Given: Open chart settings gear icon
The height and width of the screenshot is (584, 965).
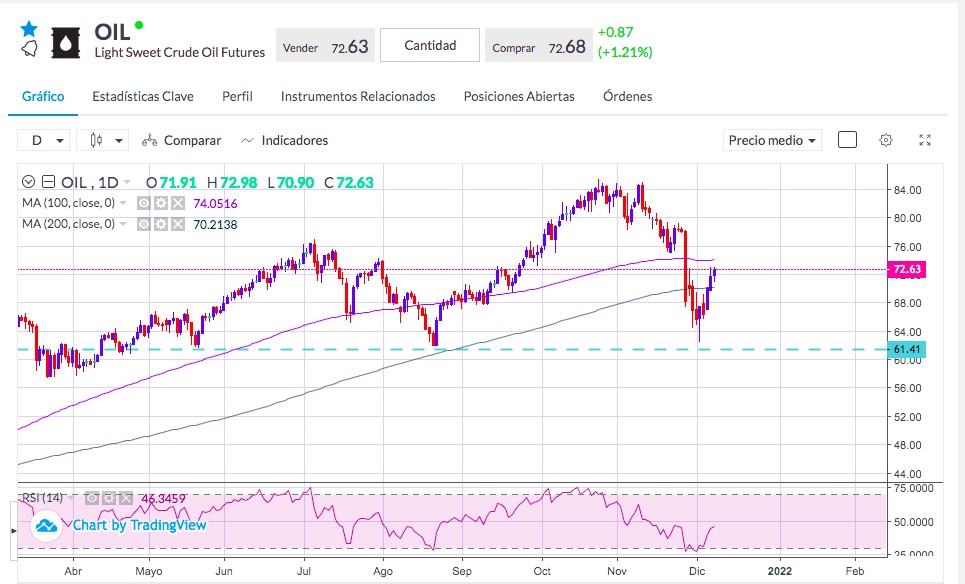Looking at the screenshot, I should (x=886, y=140).
